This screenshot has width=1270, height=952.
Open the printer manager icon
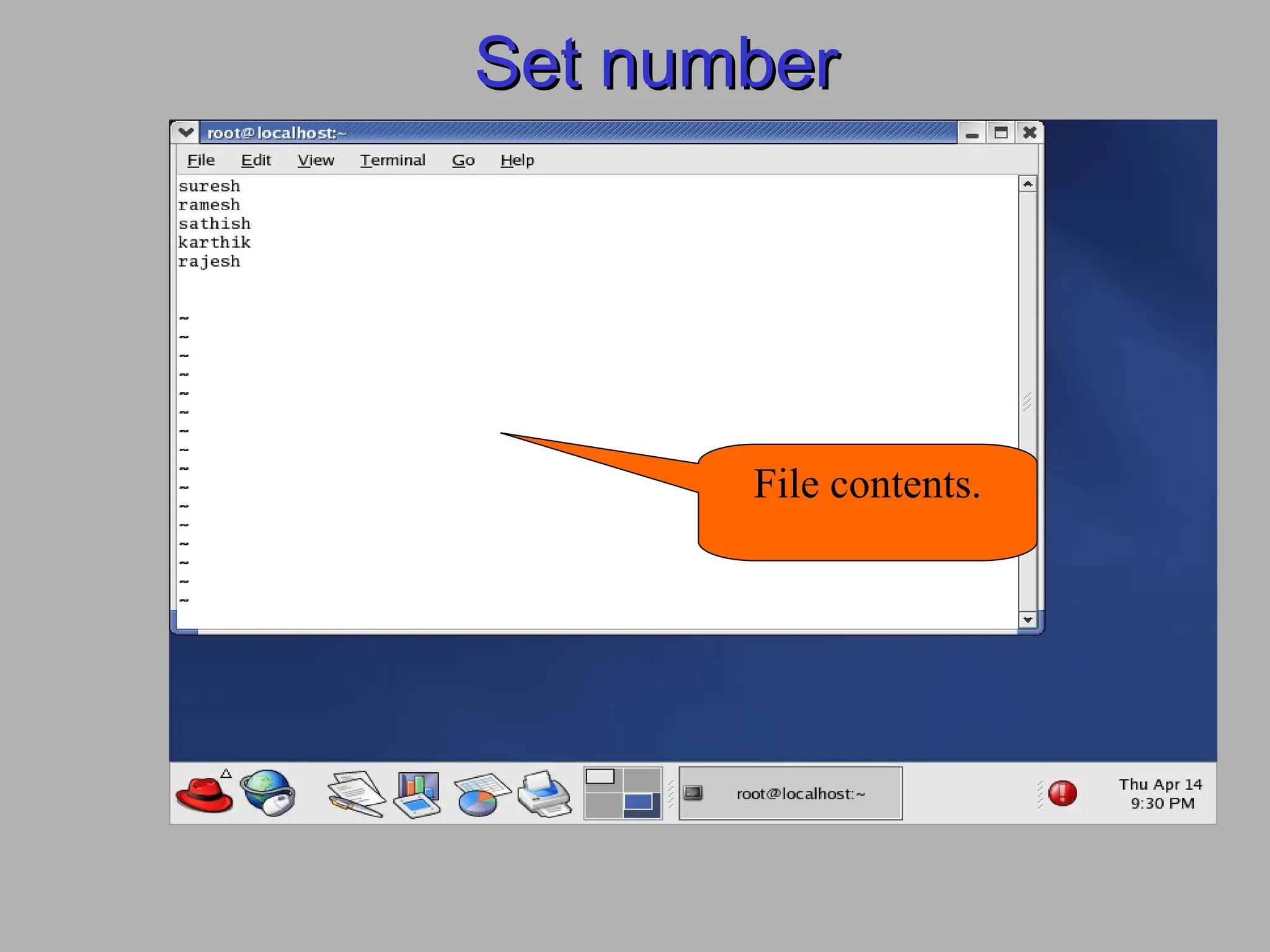tap(544, 794)
